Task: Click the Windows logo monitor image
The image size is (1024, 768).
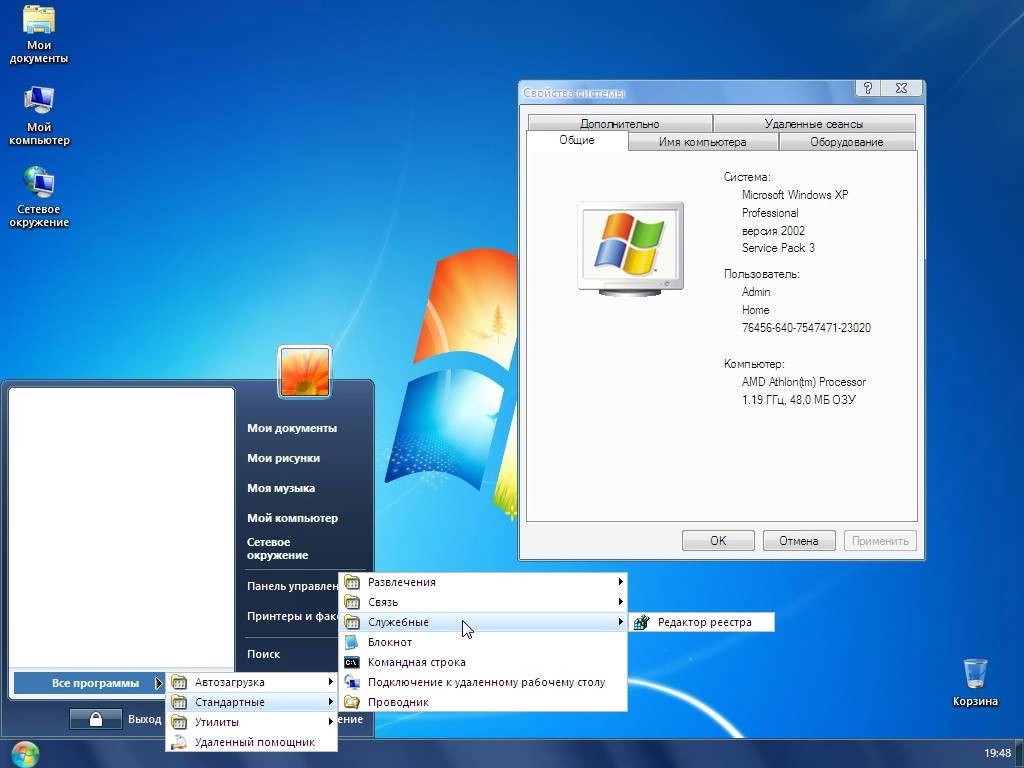Action: point(631,249)
